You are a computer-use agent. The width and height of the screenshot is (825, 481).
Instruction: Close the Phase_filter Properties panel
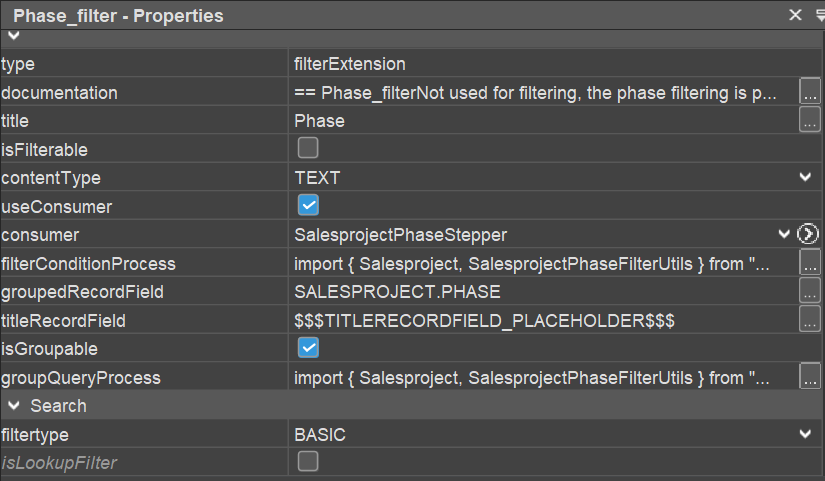pos(796,15)
